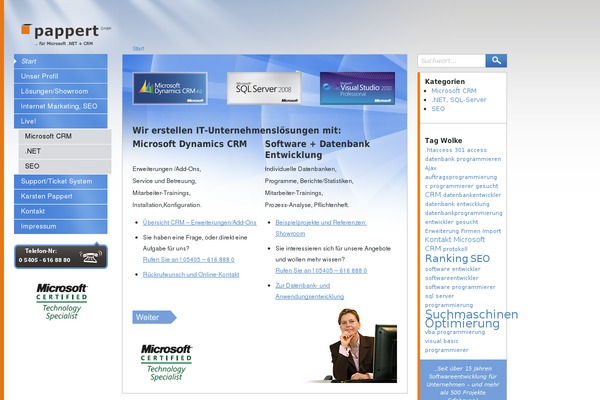Click the Suchmaschinen Optimierung tag

tap(471, 319)
